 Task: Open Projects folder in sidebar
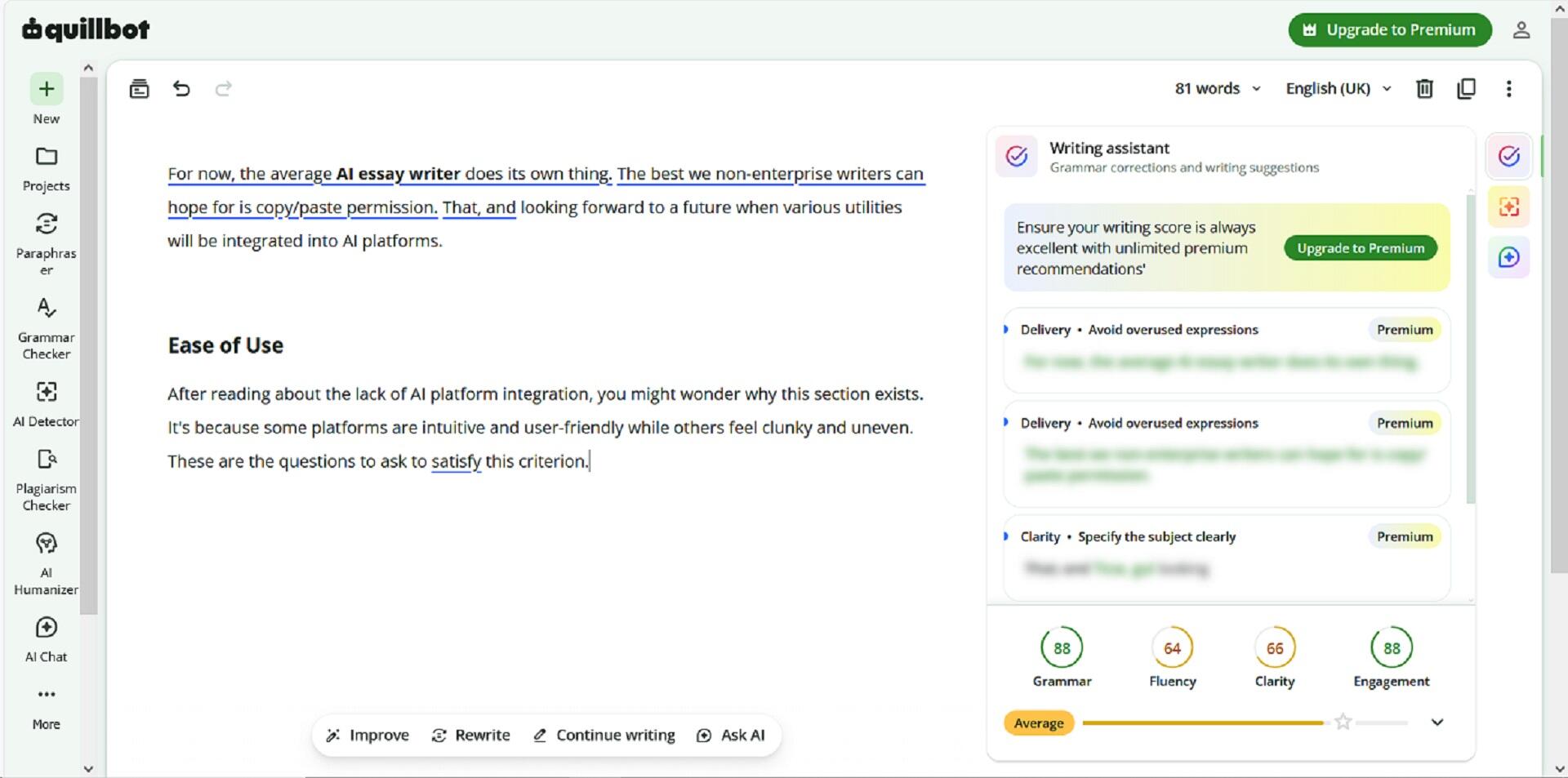(x=47, y=169)
